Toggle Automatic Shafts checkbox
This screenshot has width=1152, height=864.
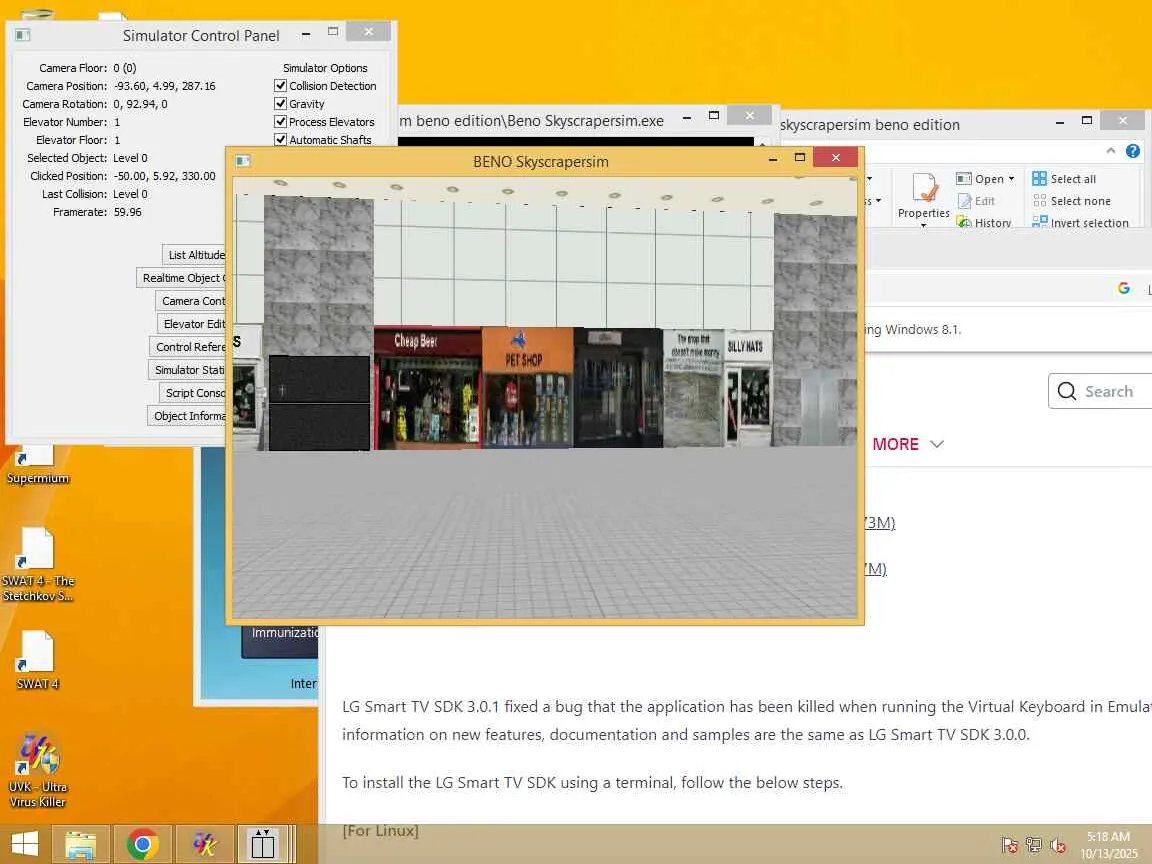click(x=280, y=139)
